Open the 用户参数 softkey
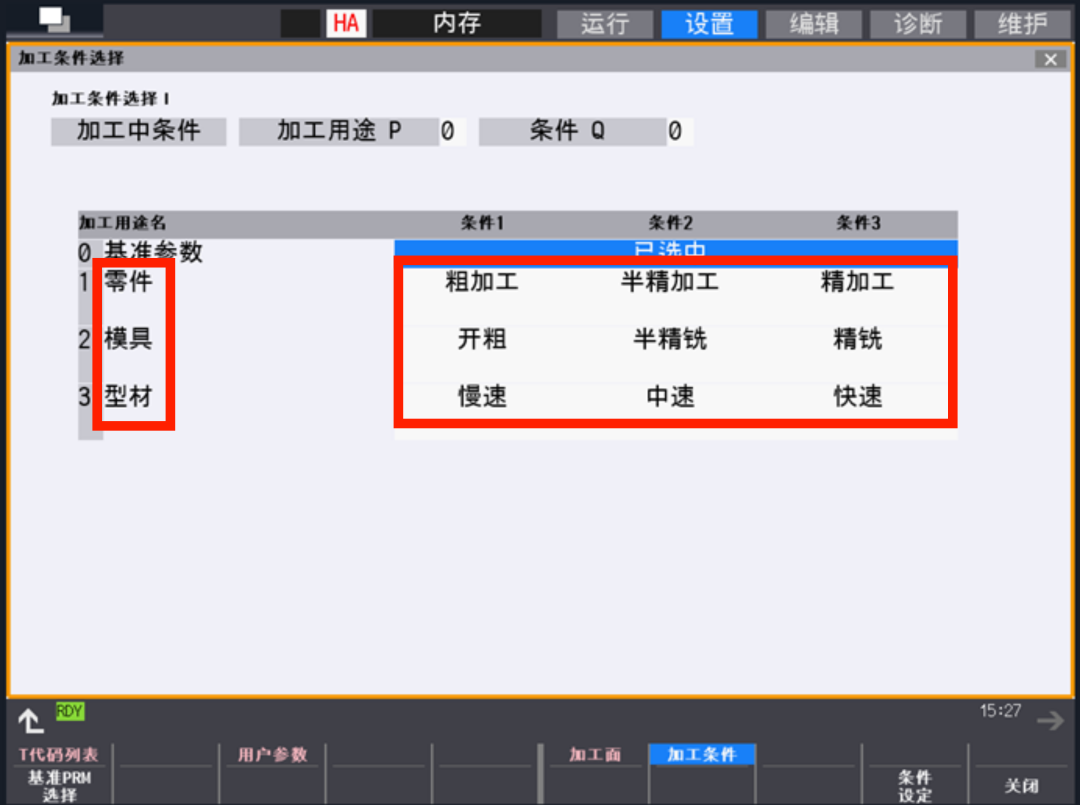1080x805 pixels. [272, 755]
